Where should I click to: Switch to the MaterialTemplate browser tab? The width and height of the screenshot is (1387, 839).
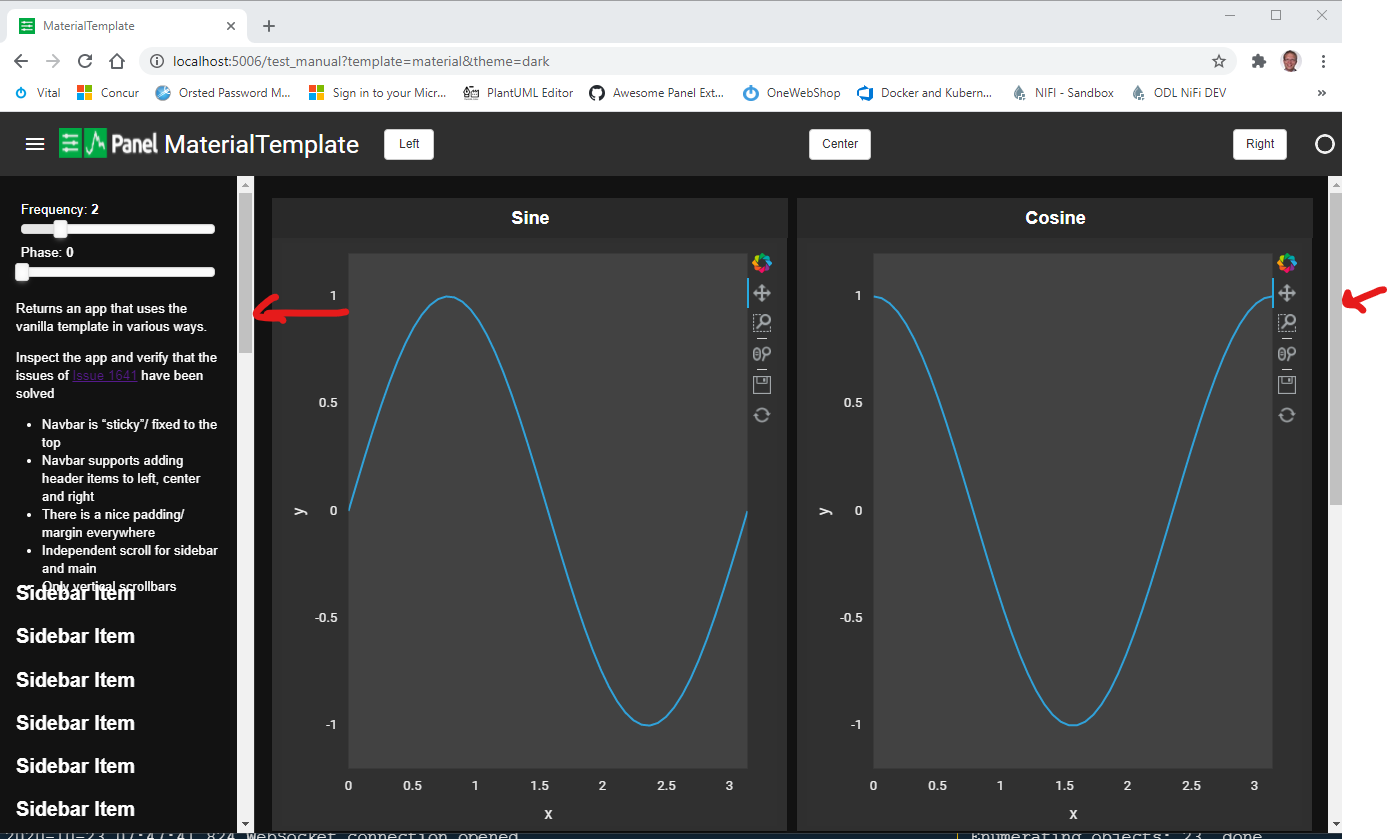pyautogui.click(x=120, y=25)
